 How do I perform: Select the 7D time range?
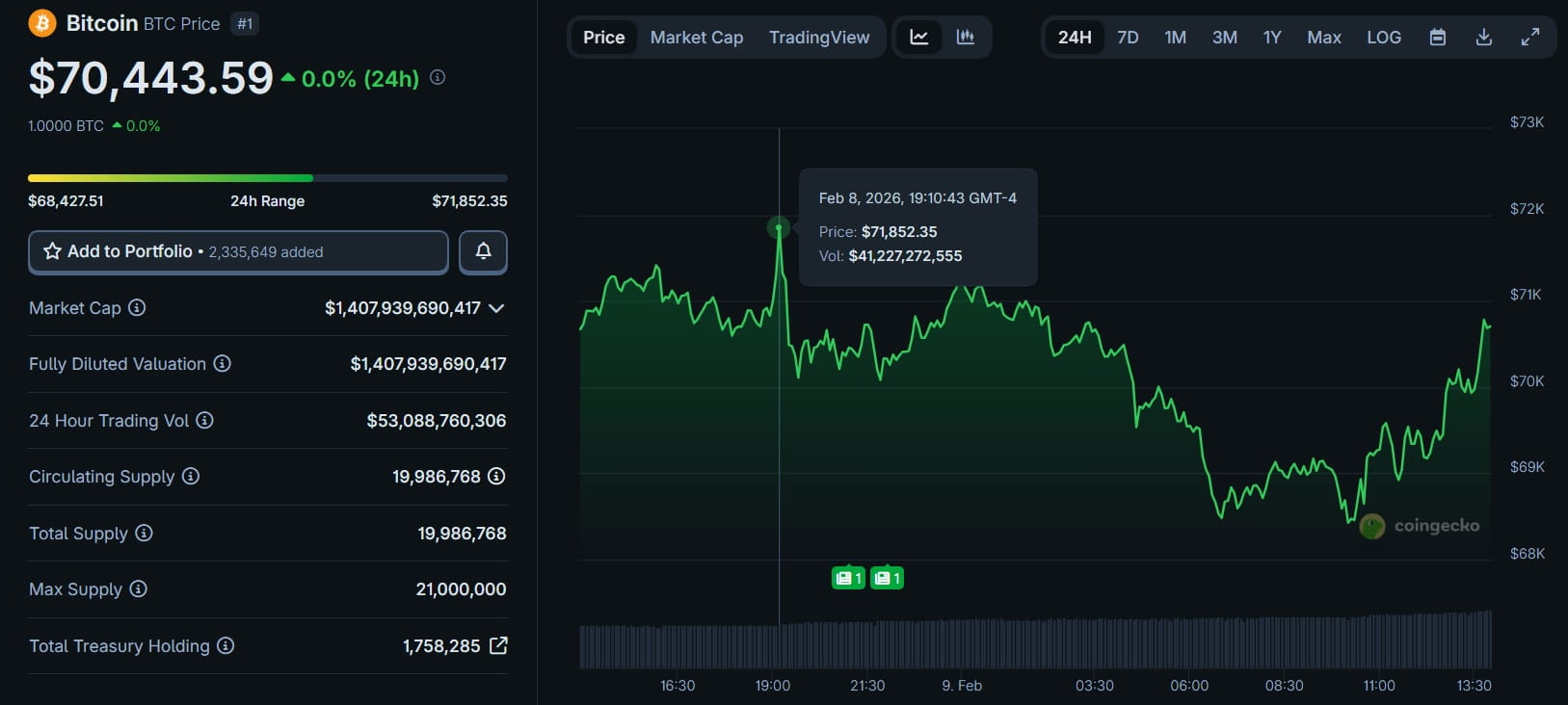click(x=1128, y=38)
